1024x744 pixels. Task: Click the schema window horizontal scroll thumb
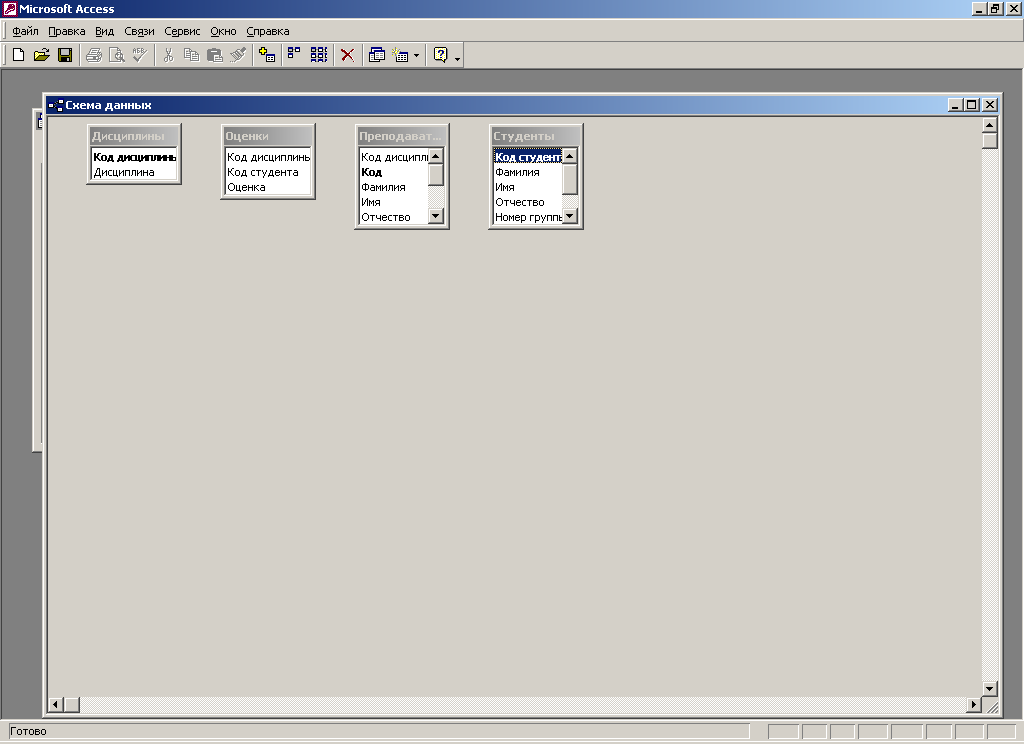(71, 704)
